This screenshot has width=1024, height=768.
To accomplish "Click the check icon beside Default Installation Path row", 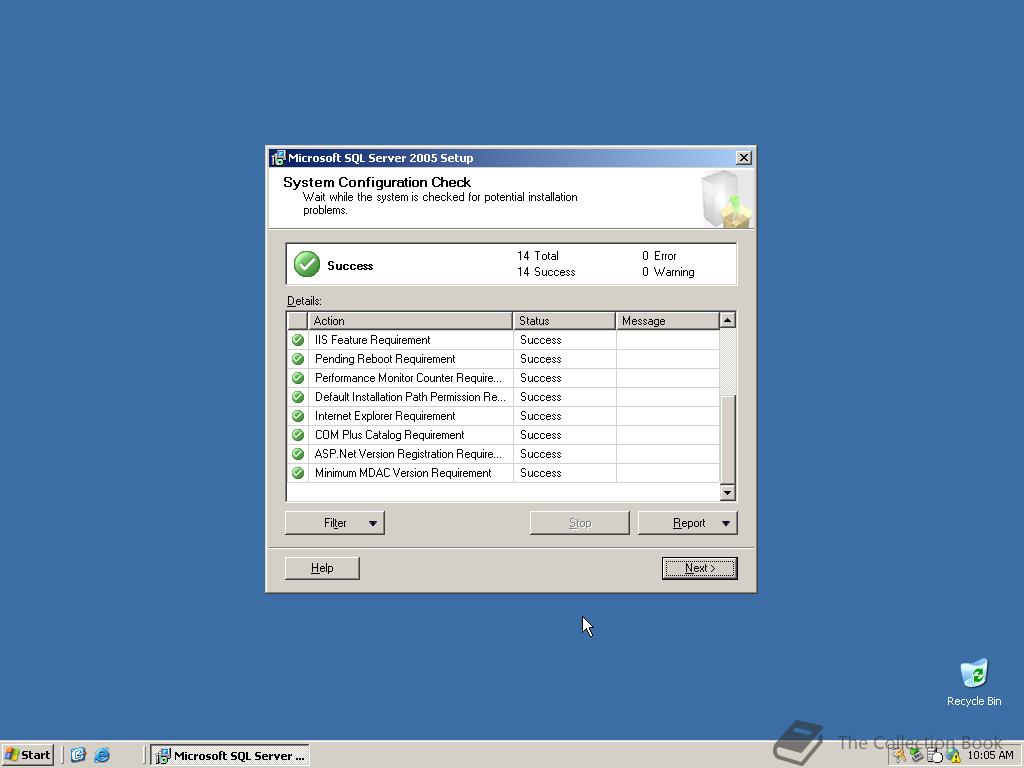I will [298, 396].
